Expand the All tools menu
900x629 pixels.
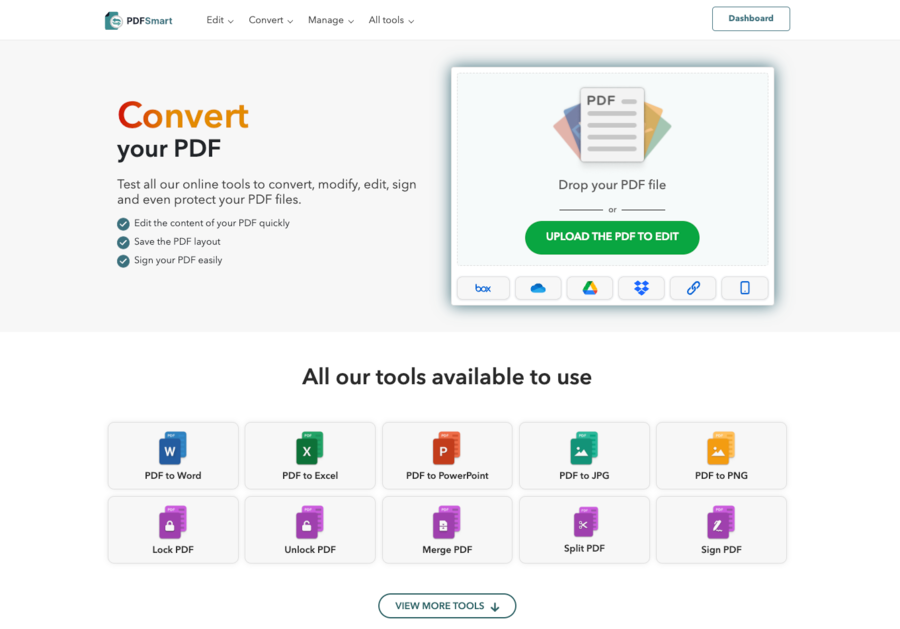point(390,20)
